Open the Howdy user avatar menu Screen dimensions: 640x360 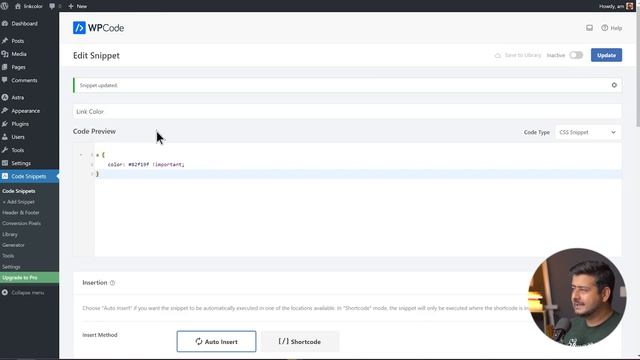pyautogui.click(x=616, y=6)
